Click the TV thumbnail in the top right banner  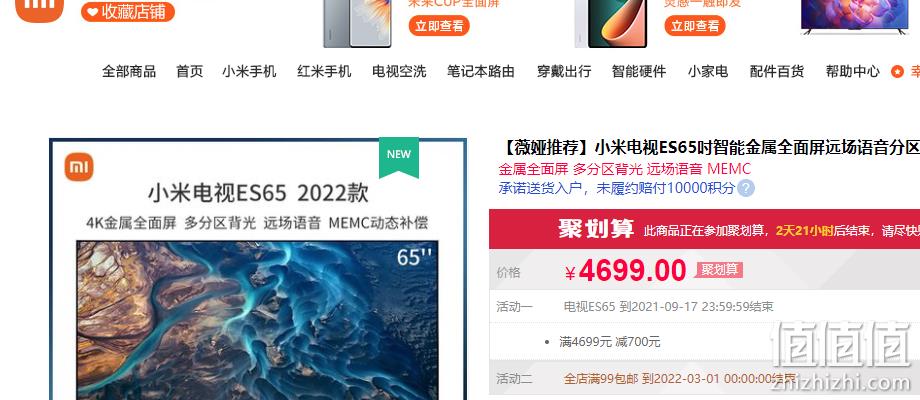click(855, 16)
